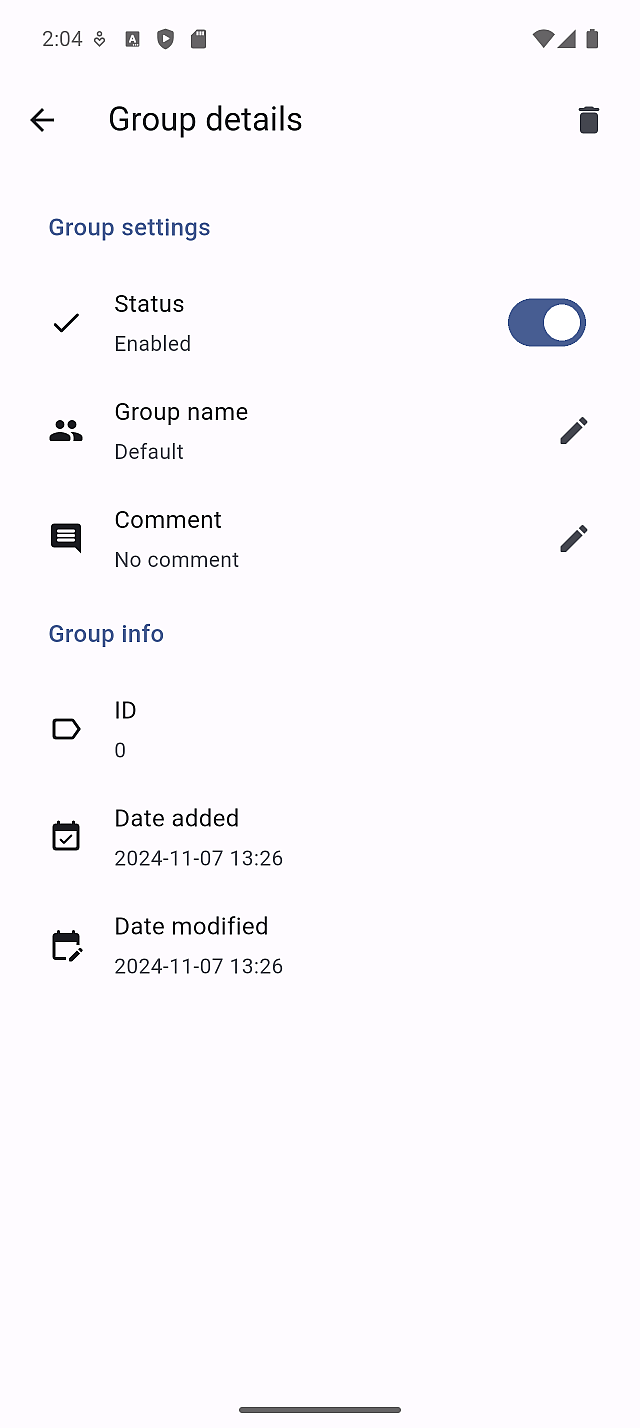Tap the Group info section header
Screen dimensions: 640x1428
106,634
